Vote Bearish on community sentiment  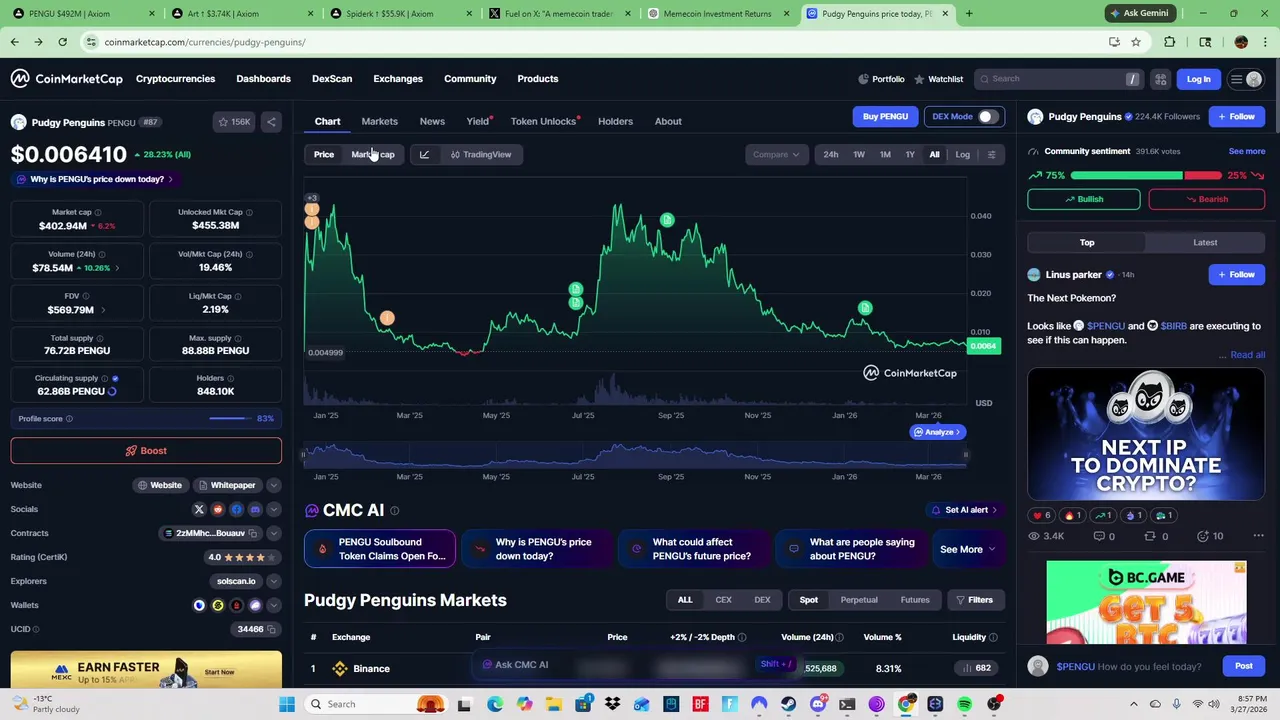pyautogui.click(x=1206, y=199)
